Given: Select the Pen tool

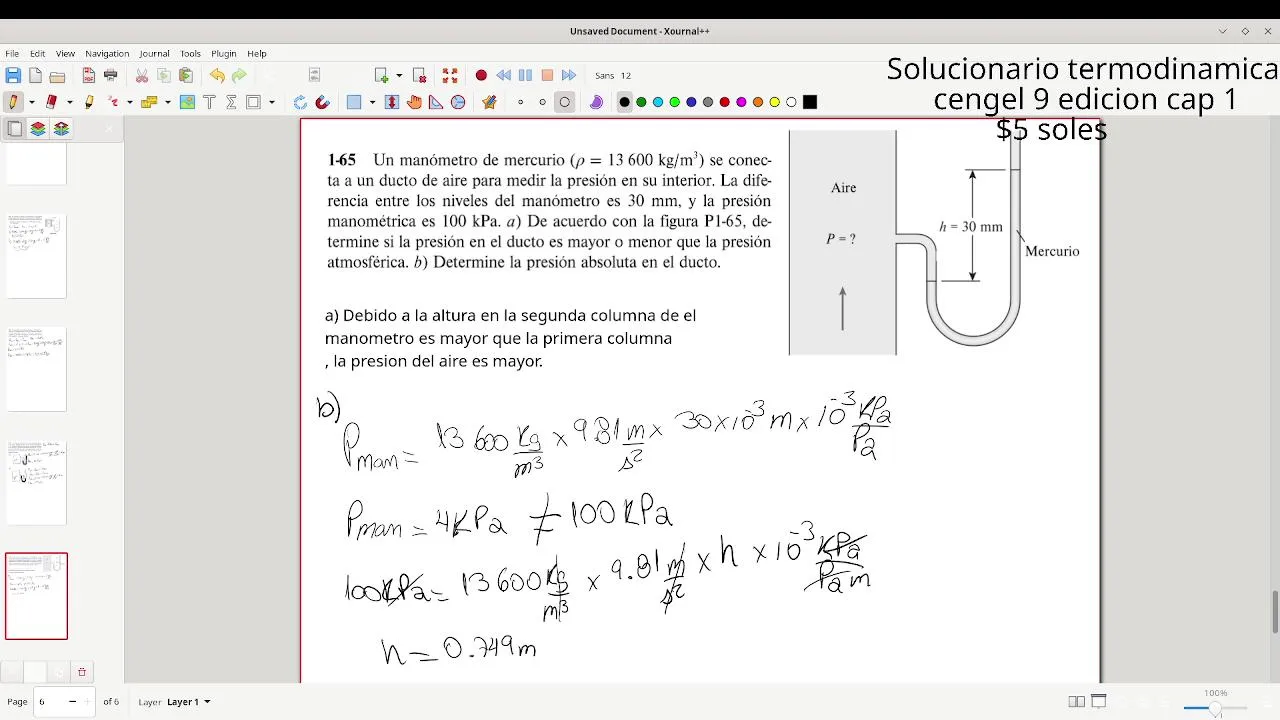Looking at the screenshot, I should (13, 102).
